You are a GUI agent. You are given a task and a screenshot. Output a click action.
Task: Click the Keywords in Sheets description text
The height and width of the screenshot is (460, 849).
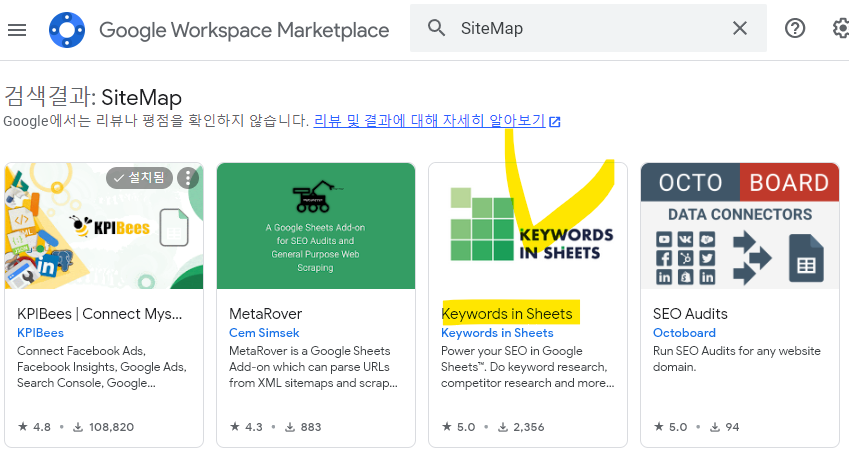click(528, 367)
